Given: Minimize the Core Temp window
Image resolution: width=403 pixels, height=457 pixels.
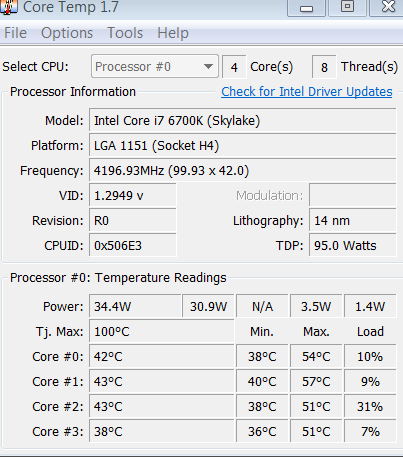Looking at the screenshot, I should (x=306, y=7).
